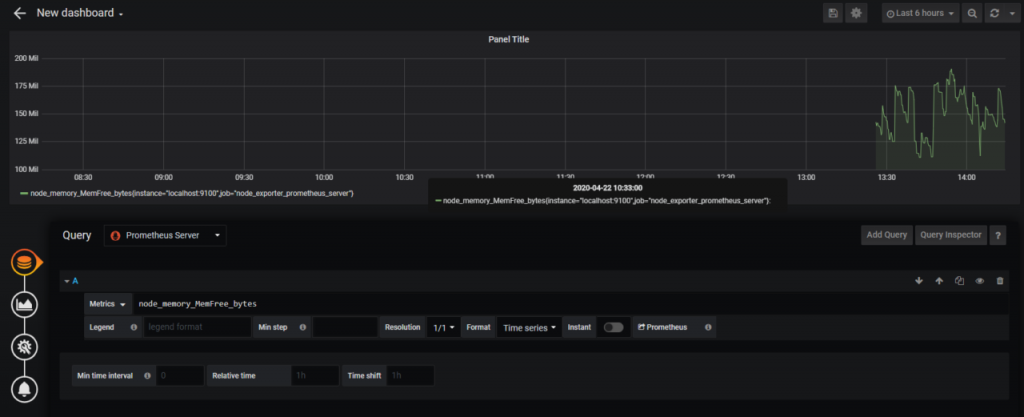Open the Query Inspector
The height and width of the screenshot is (417, 1024).
pos(950,235)
